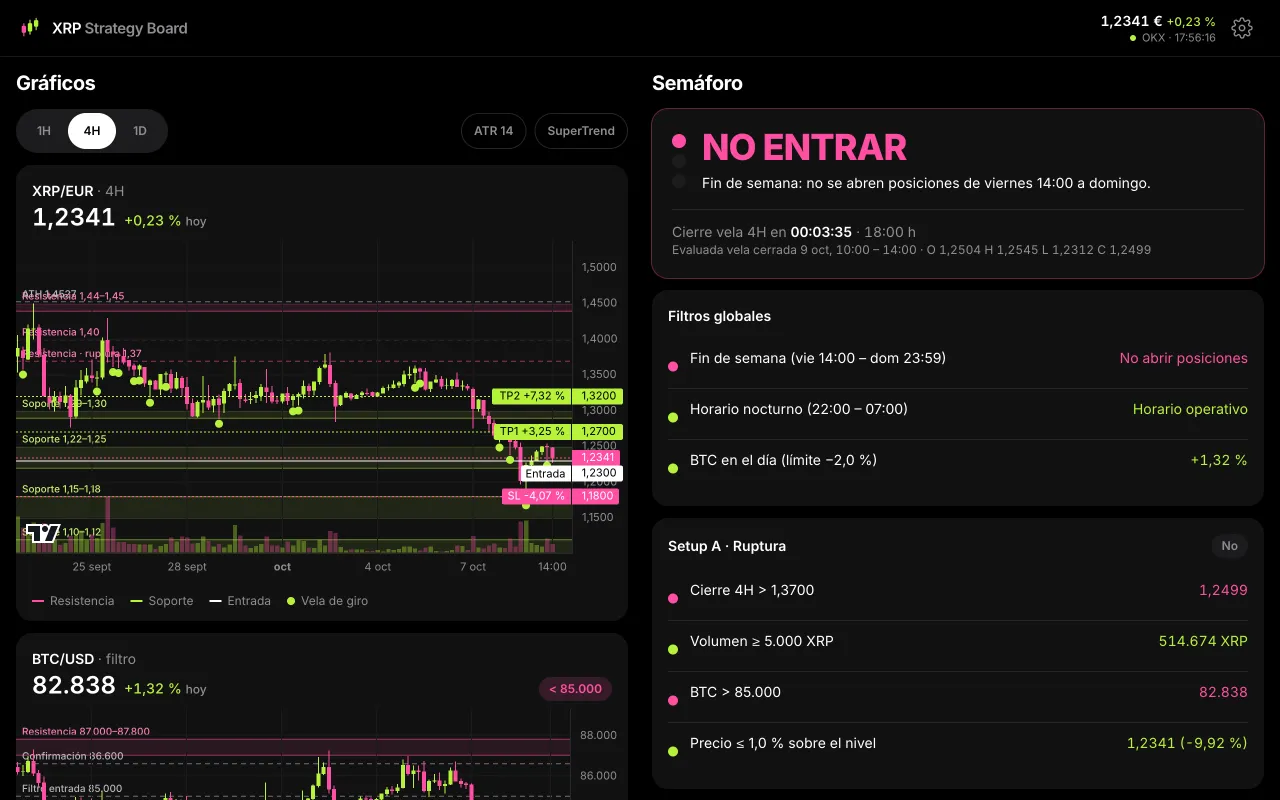The image size is (1280, 800).
Task: Click the 'No' badge on Setup A
Action: pos(1230,546)
